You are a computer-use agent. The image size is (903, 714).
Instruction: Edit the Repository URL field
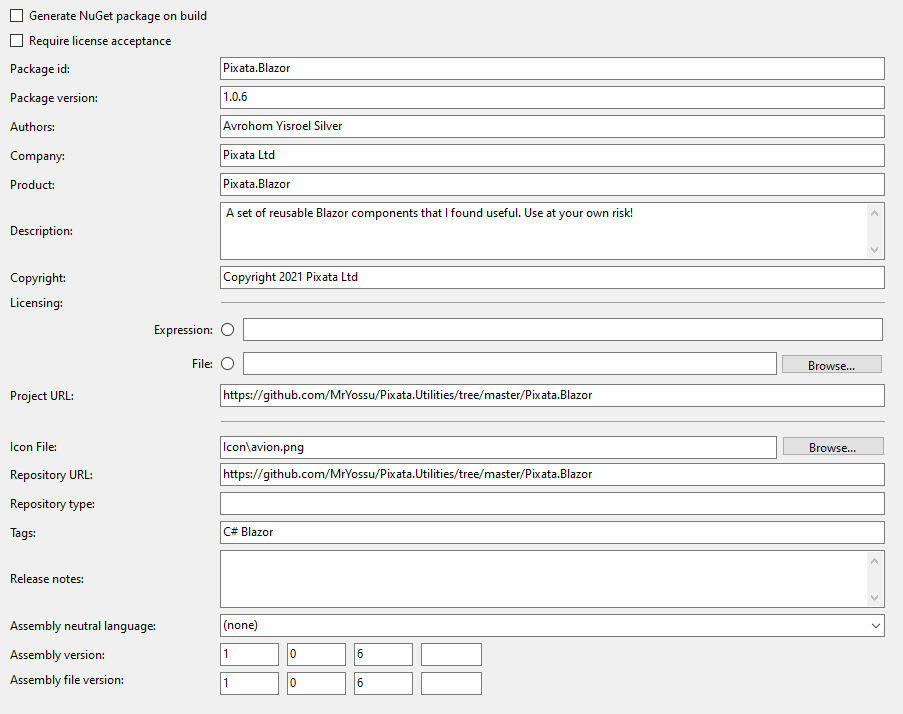(552, 474)
